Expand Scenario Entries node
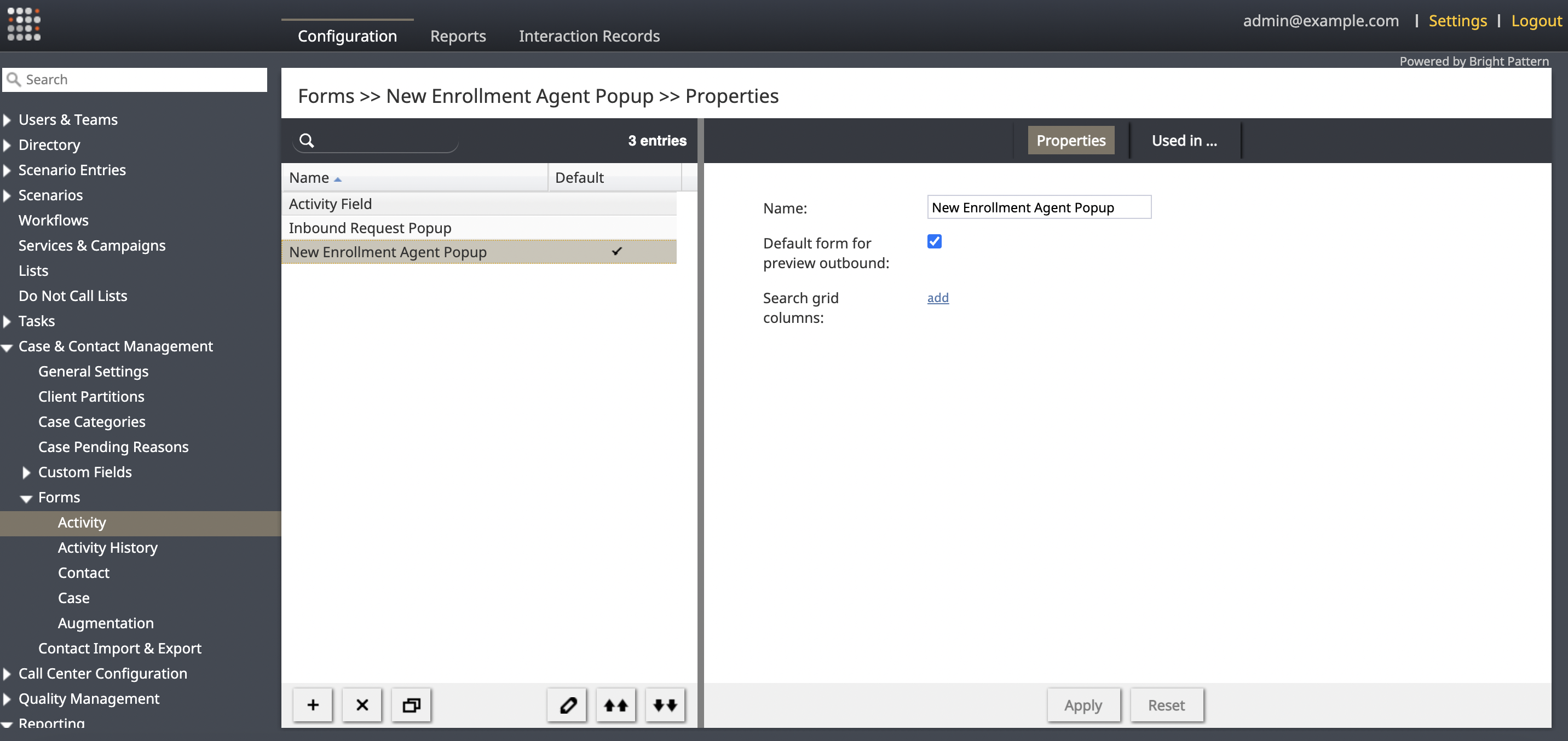 click(7, 170)
